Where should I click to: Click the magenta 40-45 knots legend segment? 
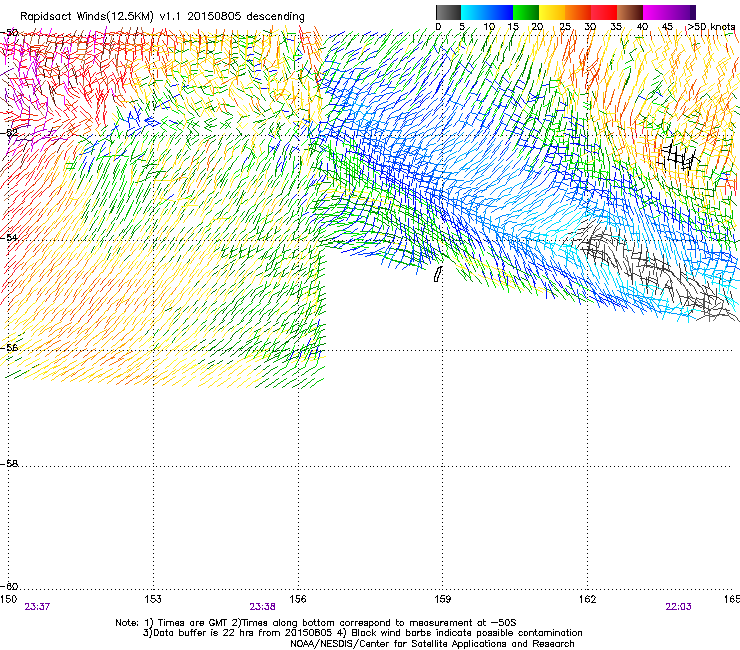tap(656, 12)
